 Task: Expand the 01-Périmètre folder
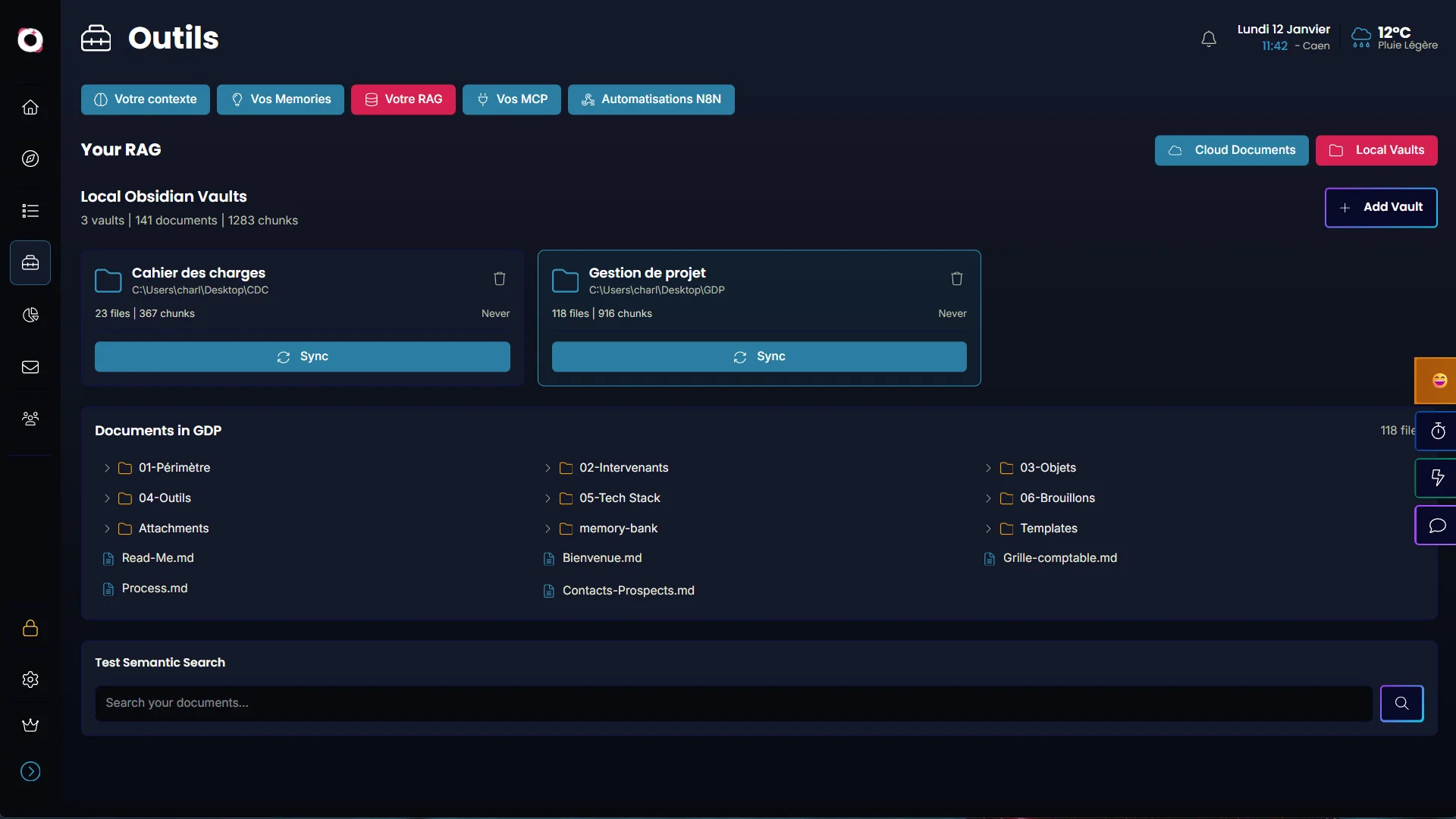(107, 468)
